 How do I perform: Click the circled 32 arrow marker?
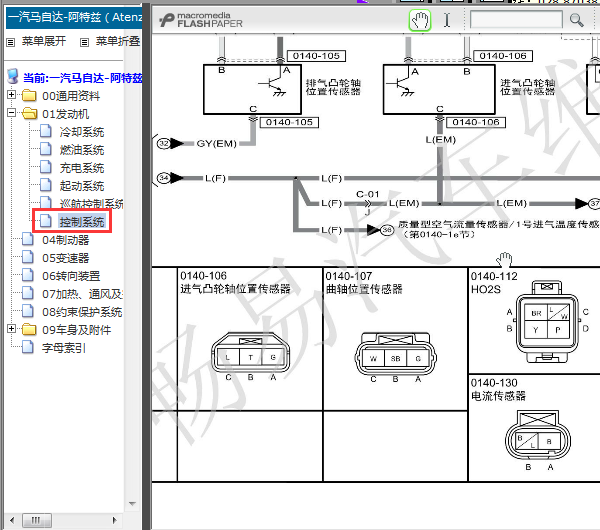170,144
